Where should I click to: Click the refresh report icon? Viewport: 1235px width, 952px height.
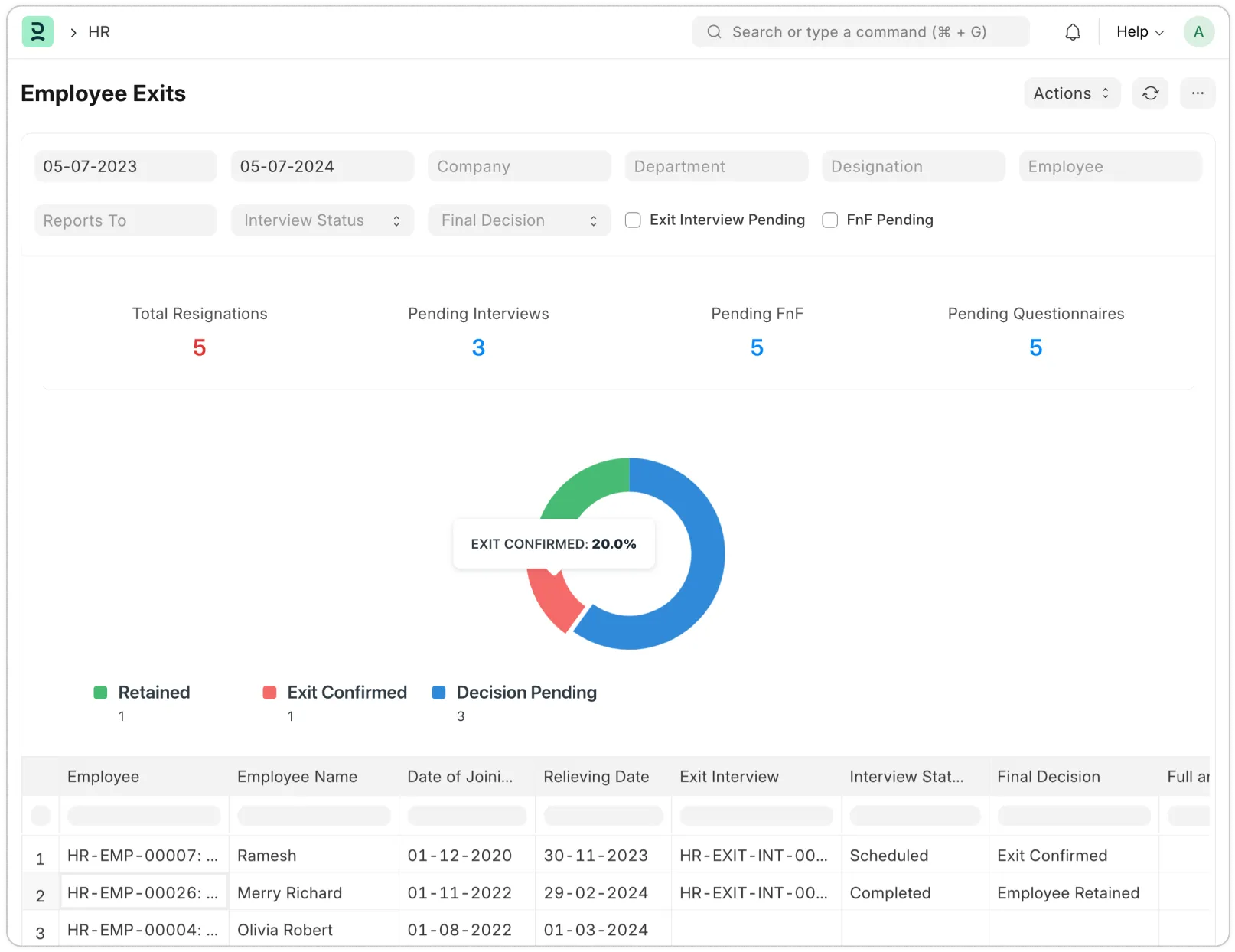[1150, 93]
